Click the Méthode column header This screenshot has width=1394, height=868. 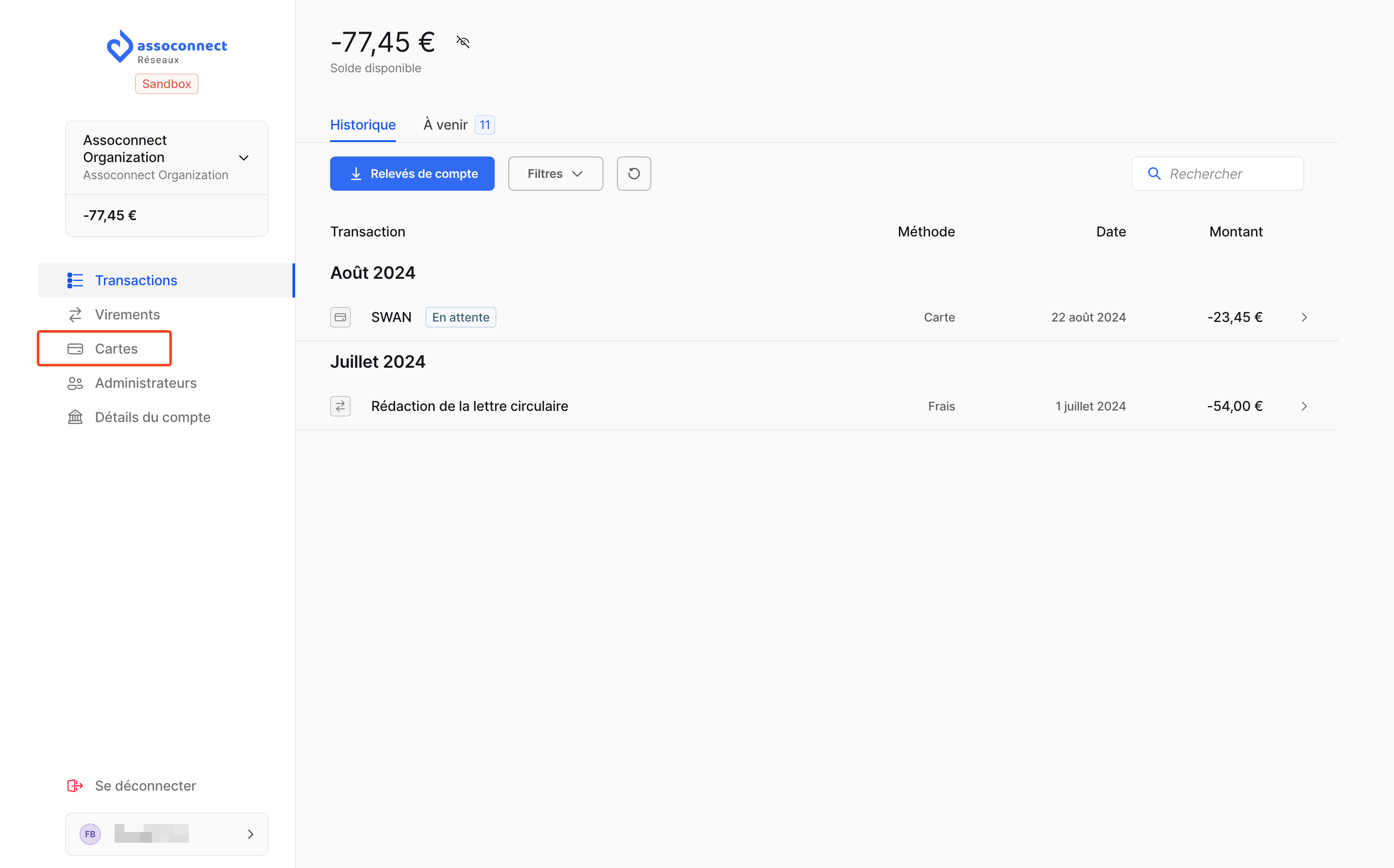click(x=926, y=231)
